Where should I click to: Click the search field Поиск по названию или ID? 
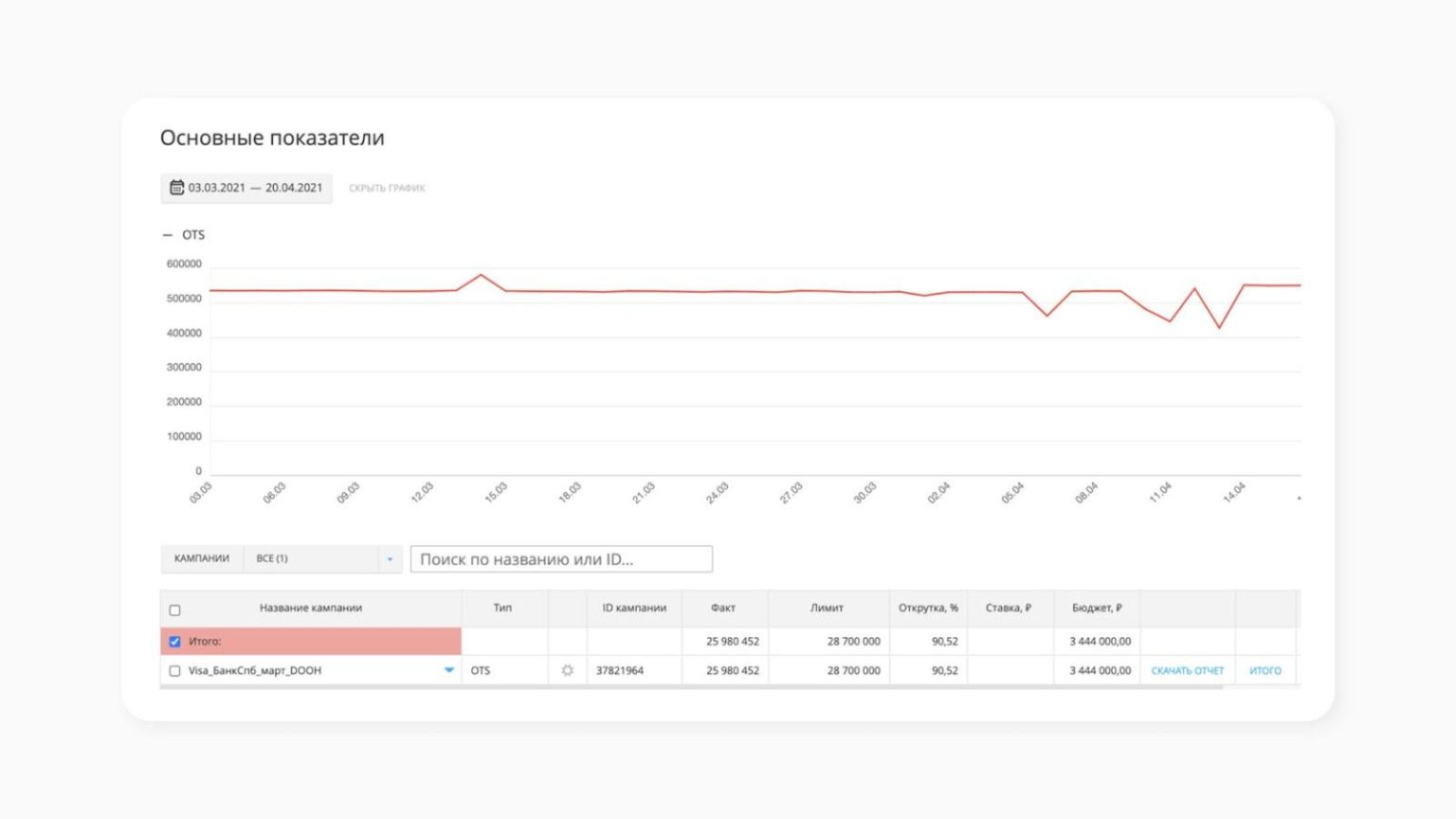click(x=561, y=559)
